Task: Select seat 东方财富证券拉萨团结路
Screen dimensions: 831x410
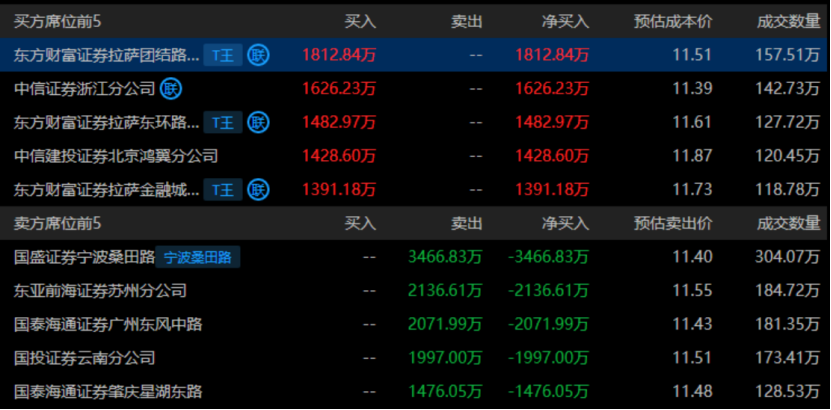Action: tap(107, 55)
